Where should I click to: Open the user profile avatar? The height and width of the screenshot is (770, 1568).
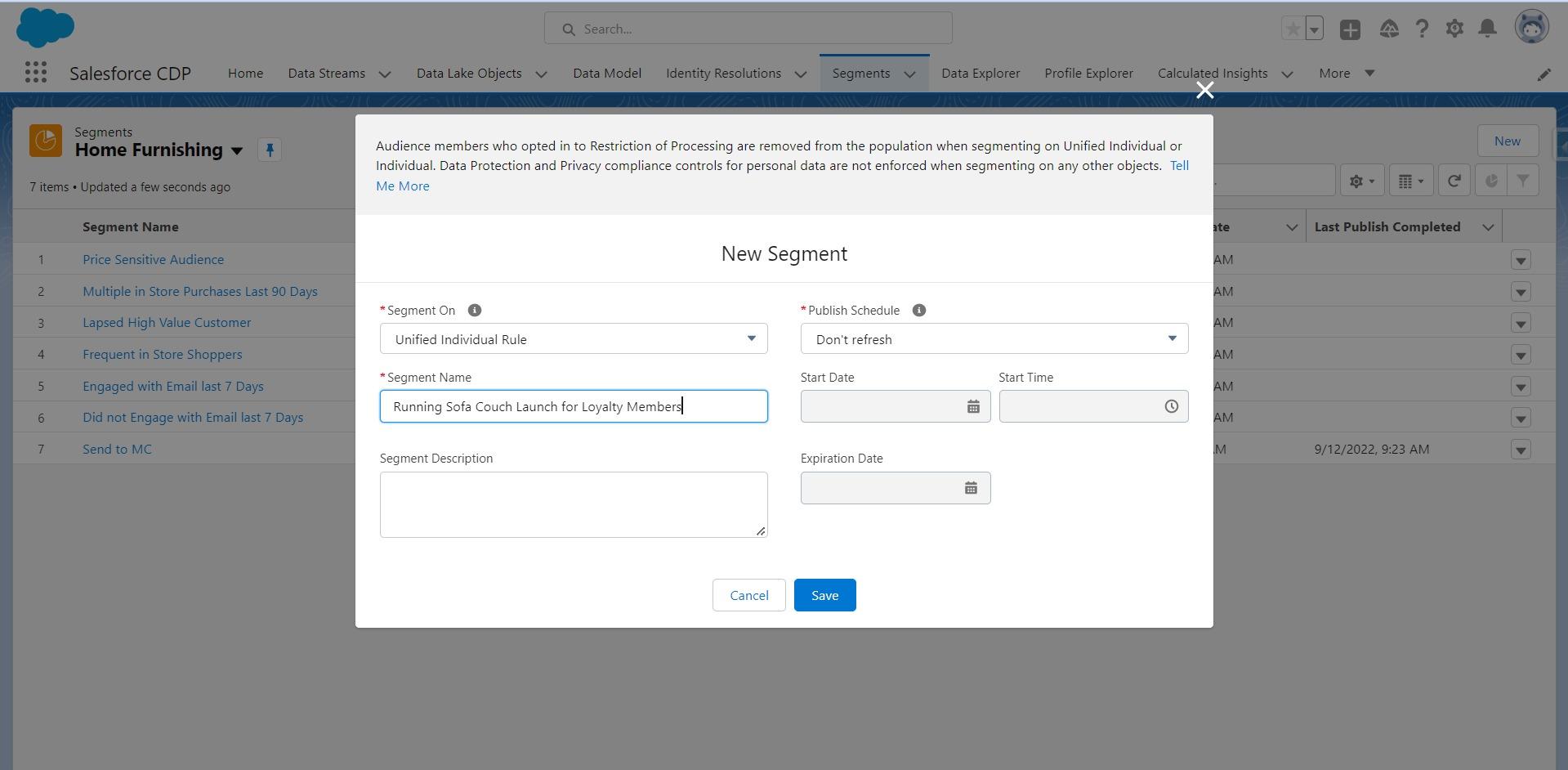[x=1531, y=27]
